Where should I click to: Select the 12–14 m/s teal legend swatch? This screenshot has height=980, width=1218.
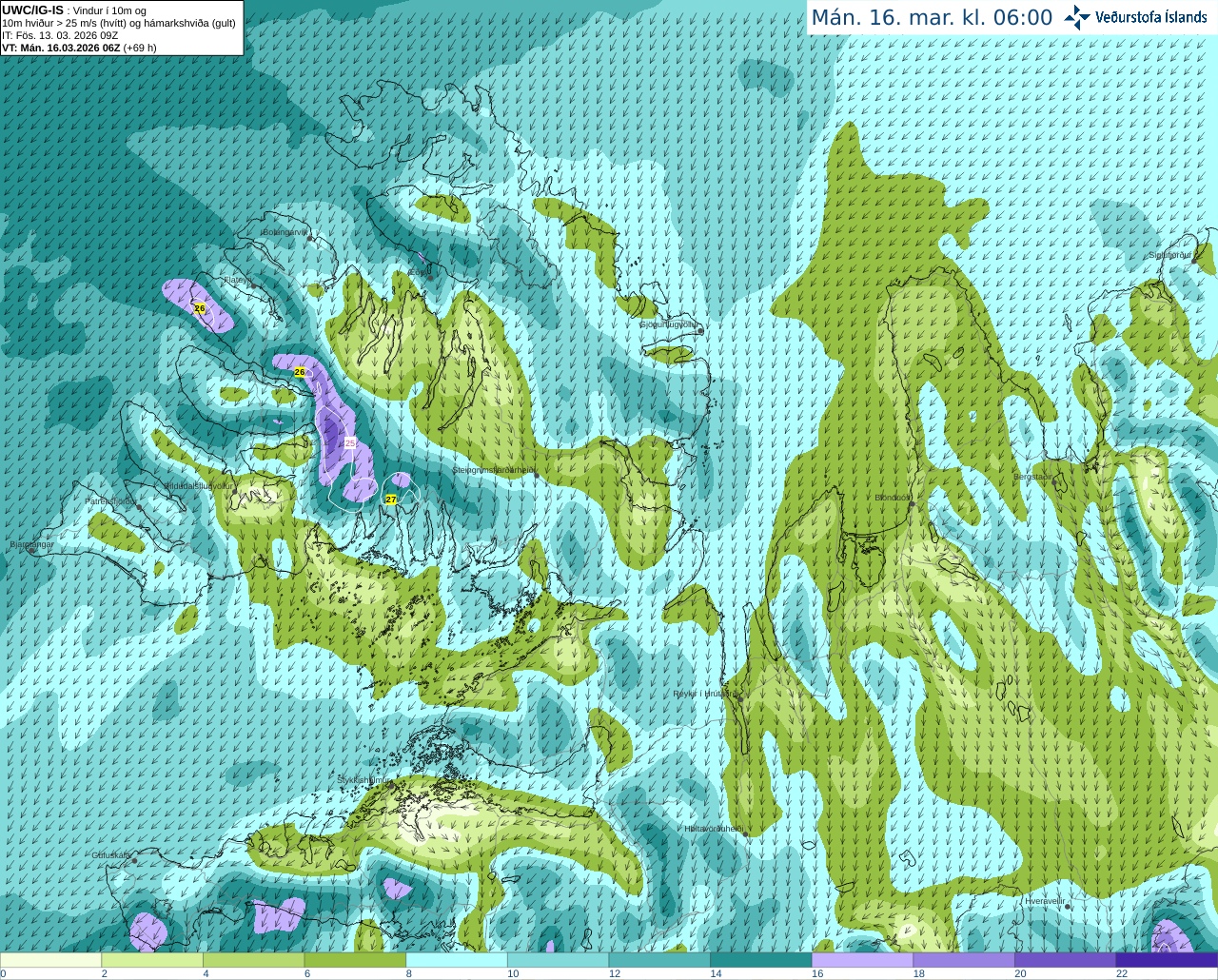659,960
